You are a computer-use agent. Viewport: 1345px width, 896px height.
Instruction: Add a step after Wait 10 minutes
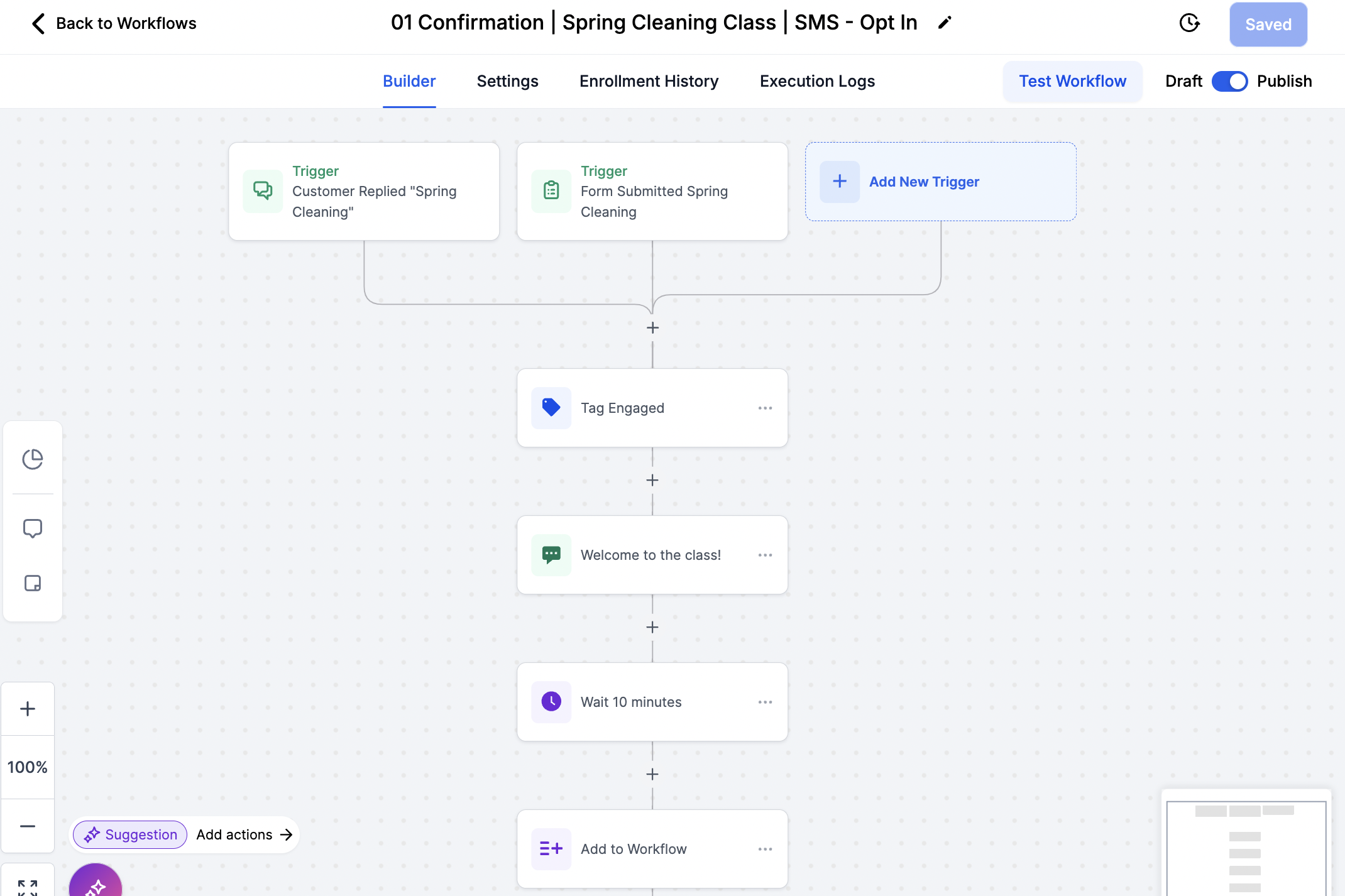(x=652, y=774)
